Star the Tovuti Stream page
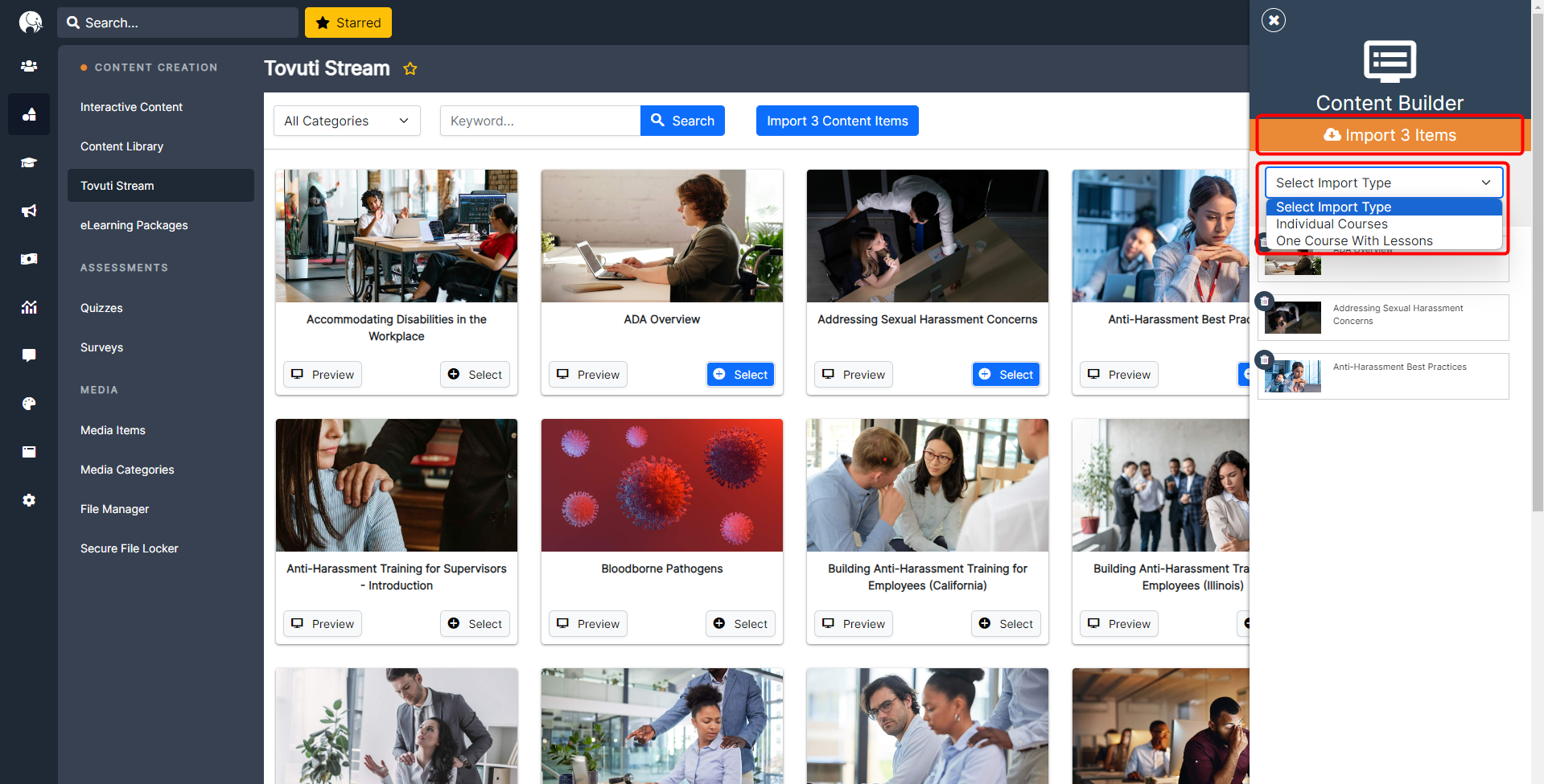The image size is (1544, 784). click(x=410, y=68)
